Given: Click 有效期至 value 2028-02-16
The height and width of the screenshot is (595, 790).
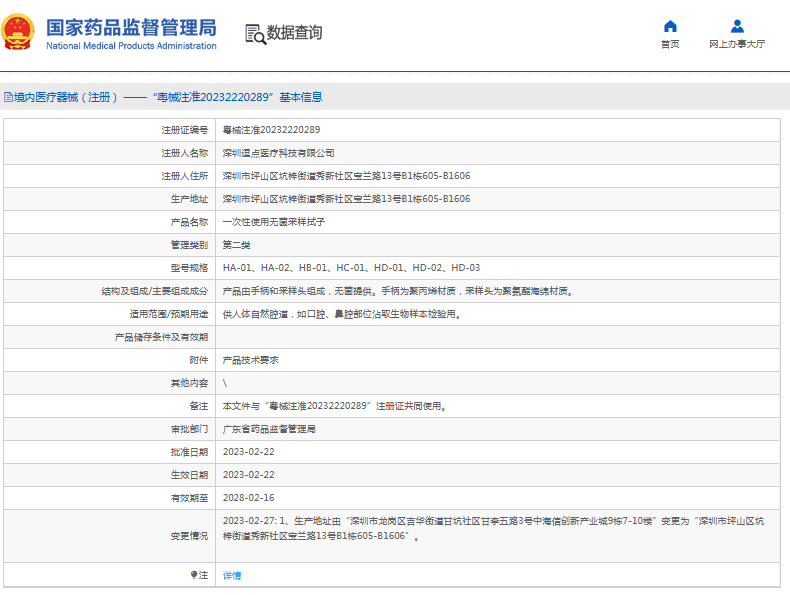Looking at the screenshot, I should pos(249,498).
